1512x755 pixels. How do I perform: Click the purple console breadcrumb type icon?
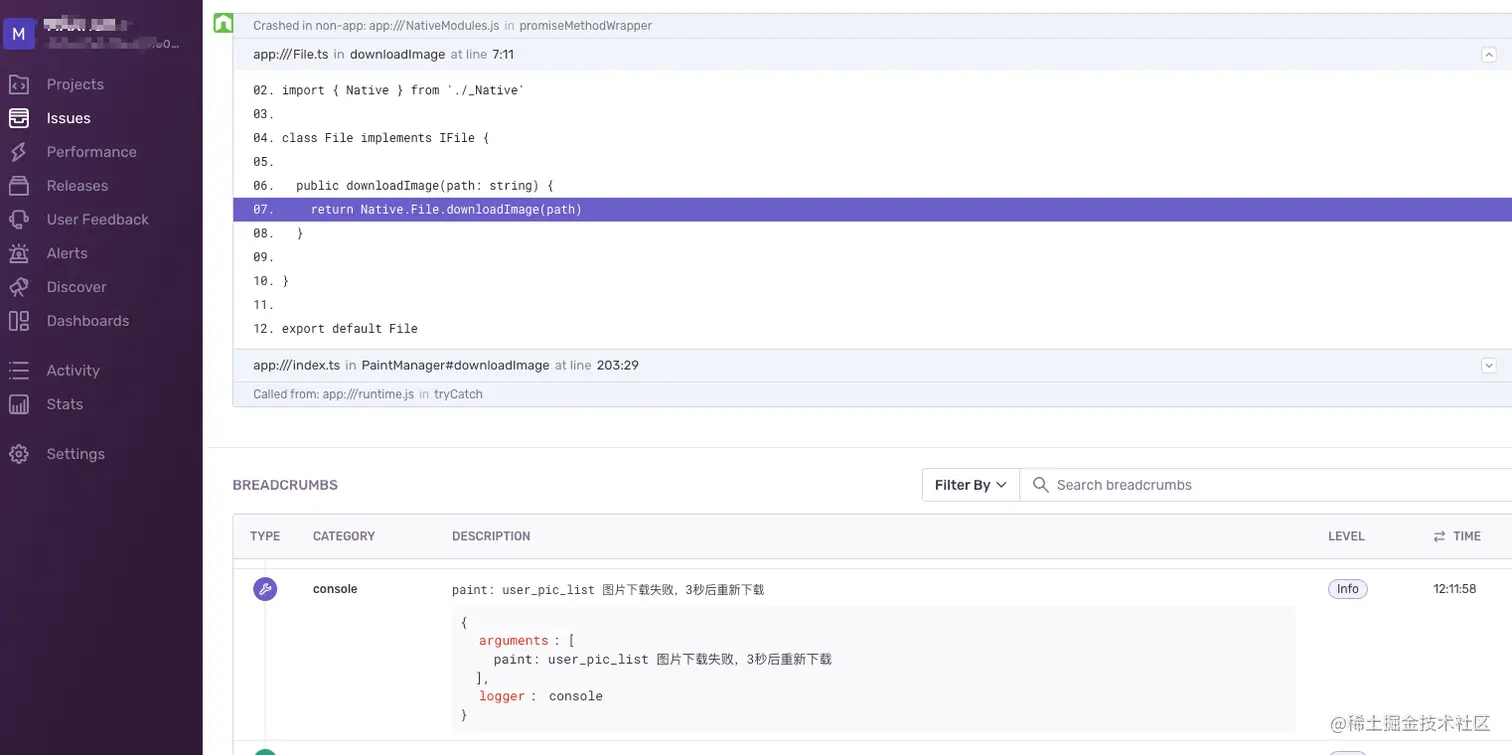tap(265, 589)
